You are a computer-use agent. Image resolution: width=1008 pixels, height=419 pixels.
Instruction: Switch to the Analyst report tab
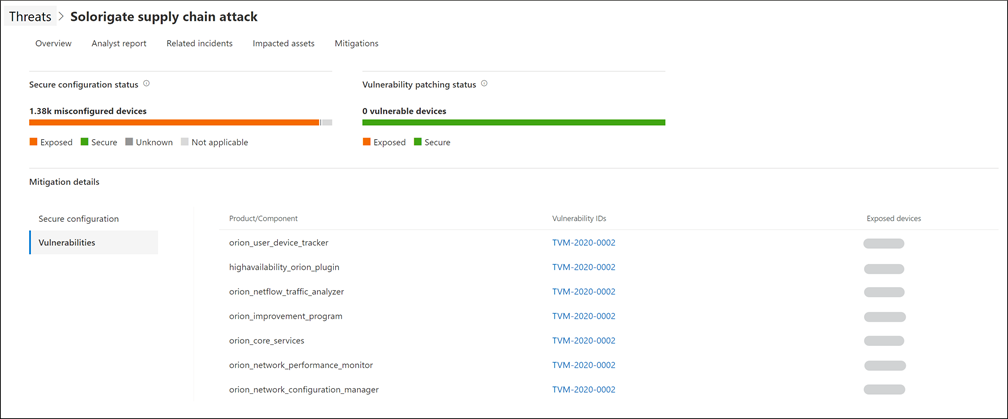(119, 43)
